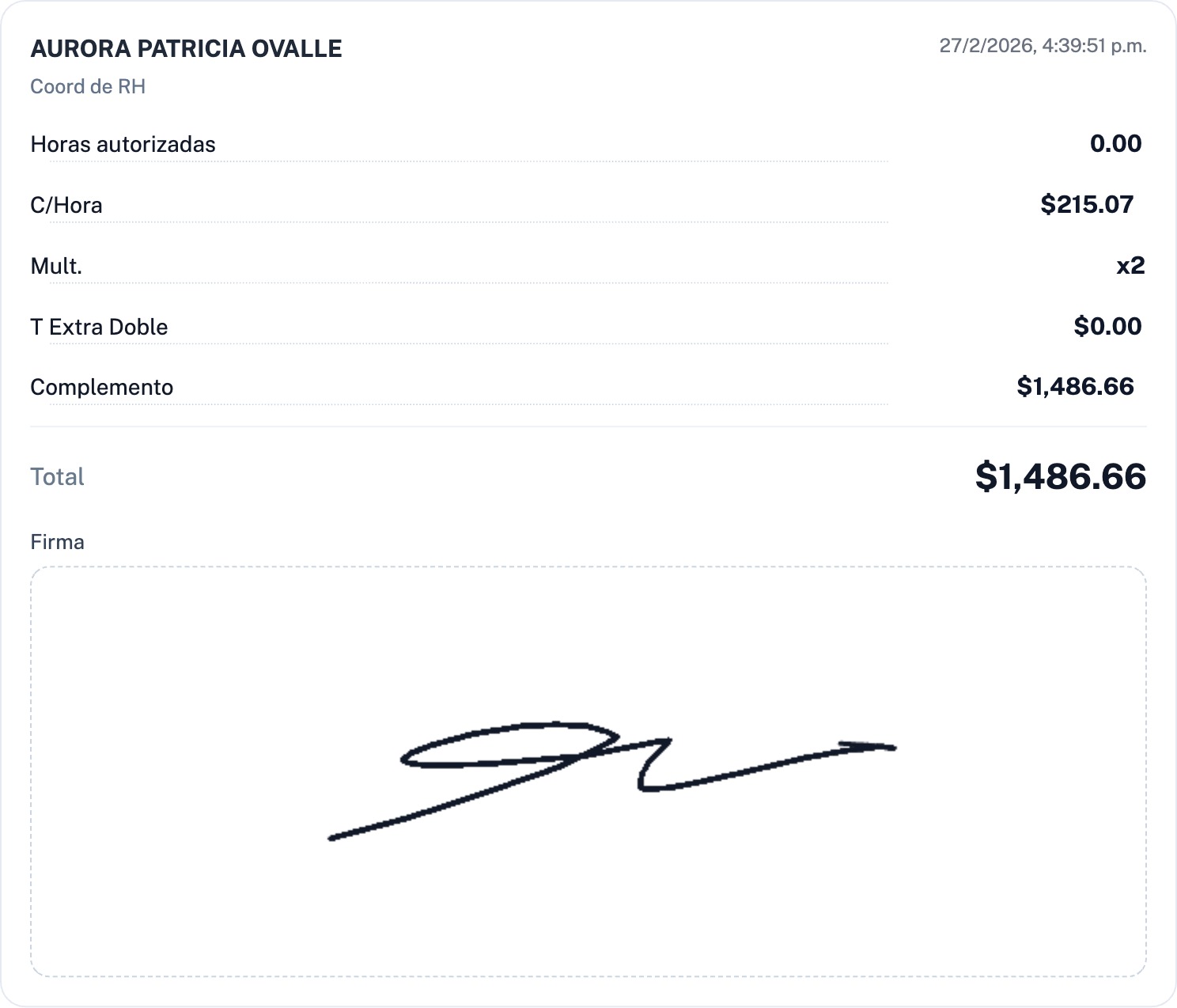Viewport: 1177px width, 1008px height.
Task: Select the Coord de RH subtitle
Action: (x=88, y=86)
